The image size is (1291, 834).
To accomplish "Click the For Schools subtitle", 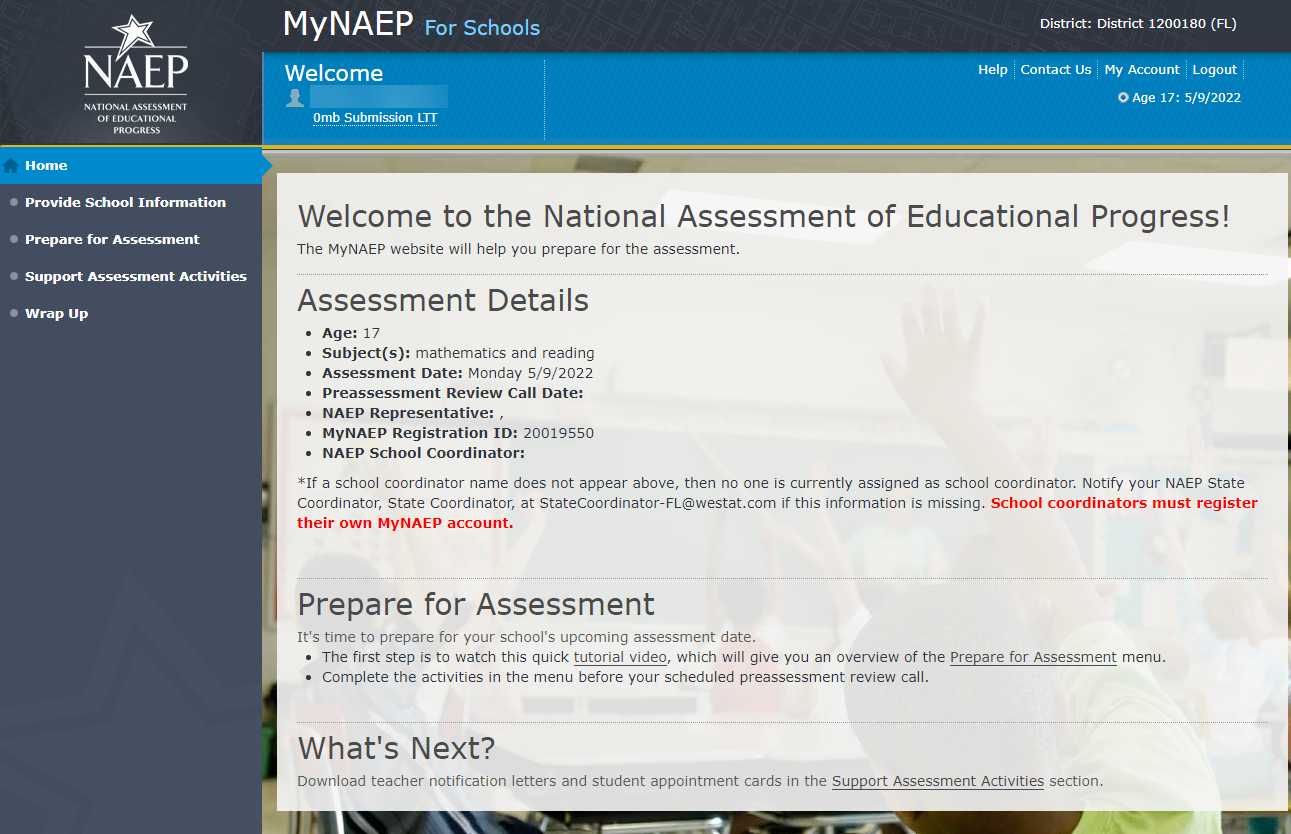I will tap(482, 28).
